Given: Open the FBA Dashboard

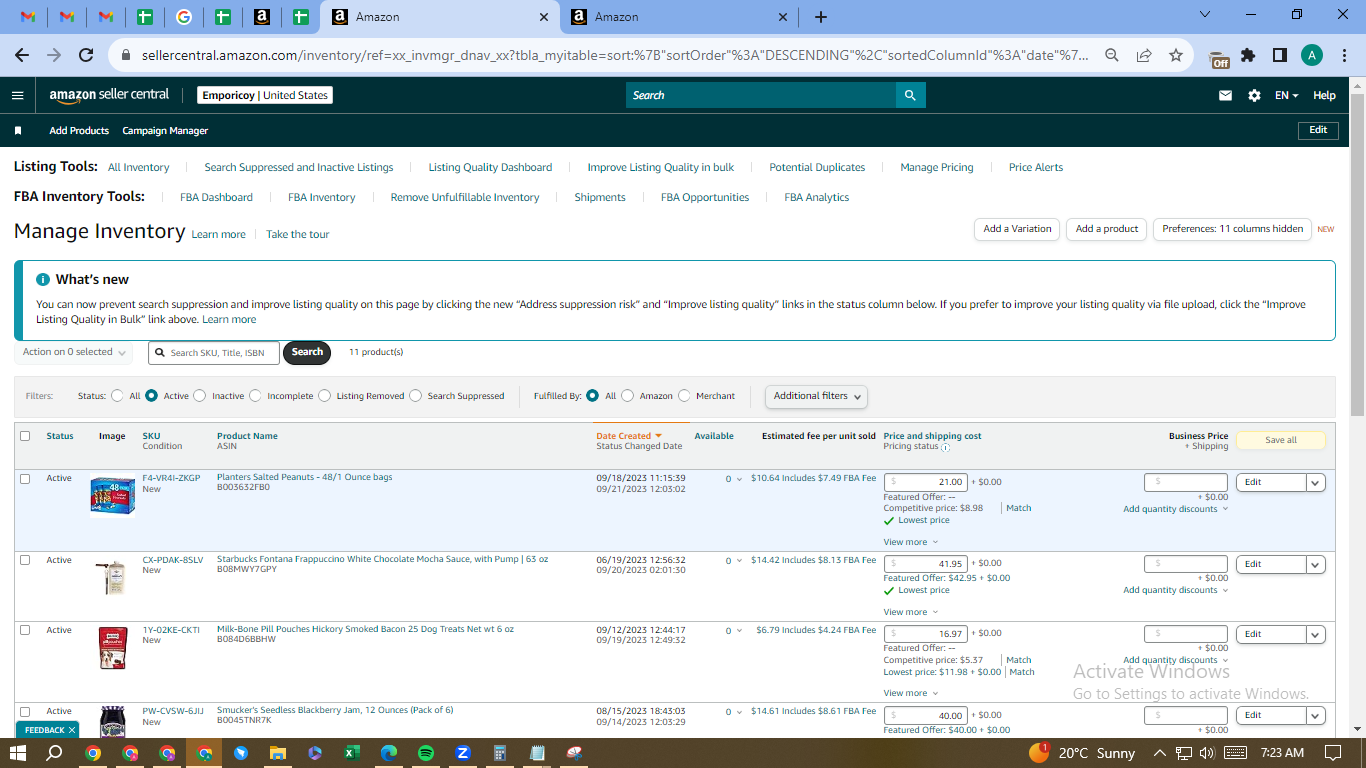Looking at the screenshot, I should [216, 198].
